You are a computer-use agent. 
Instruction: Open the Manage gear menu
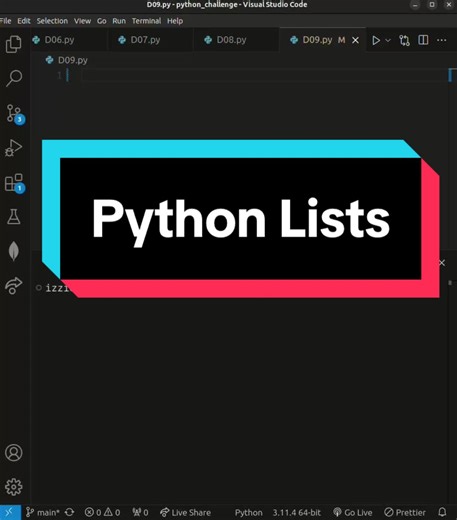tap(14, 487)
